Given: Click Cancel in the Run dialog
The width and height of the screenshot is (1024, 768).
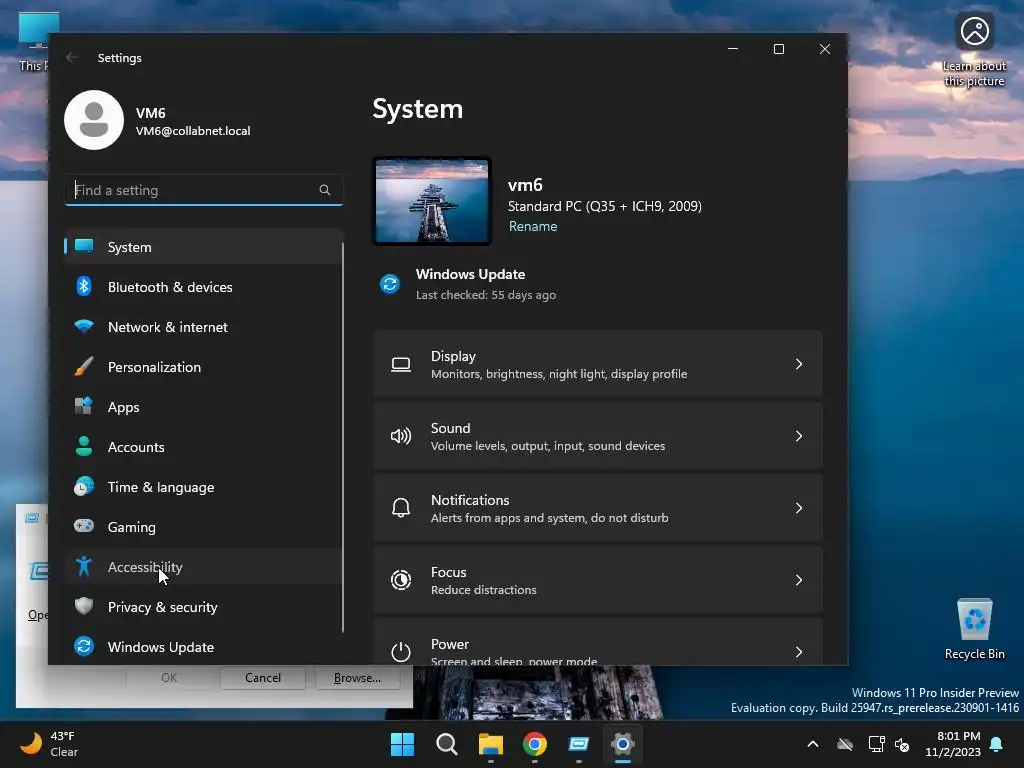Looking at the screenshot, I should click(263, 678).
